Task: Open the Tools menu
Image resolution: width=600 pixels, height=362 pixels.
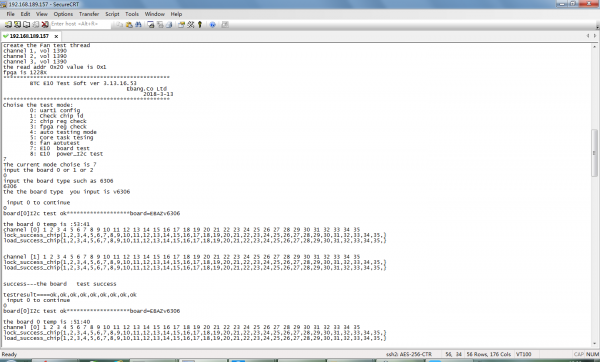Action: pyautogui.click(x=132, y=14)
